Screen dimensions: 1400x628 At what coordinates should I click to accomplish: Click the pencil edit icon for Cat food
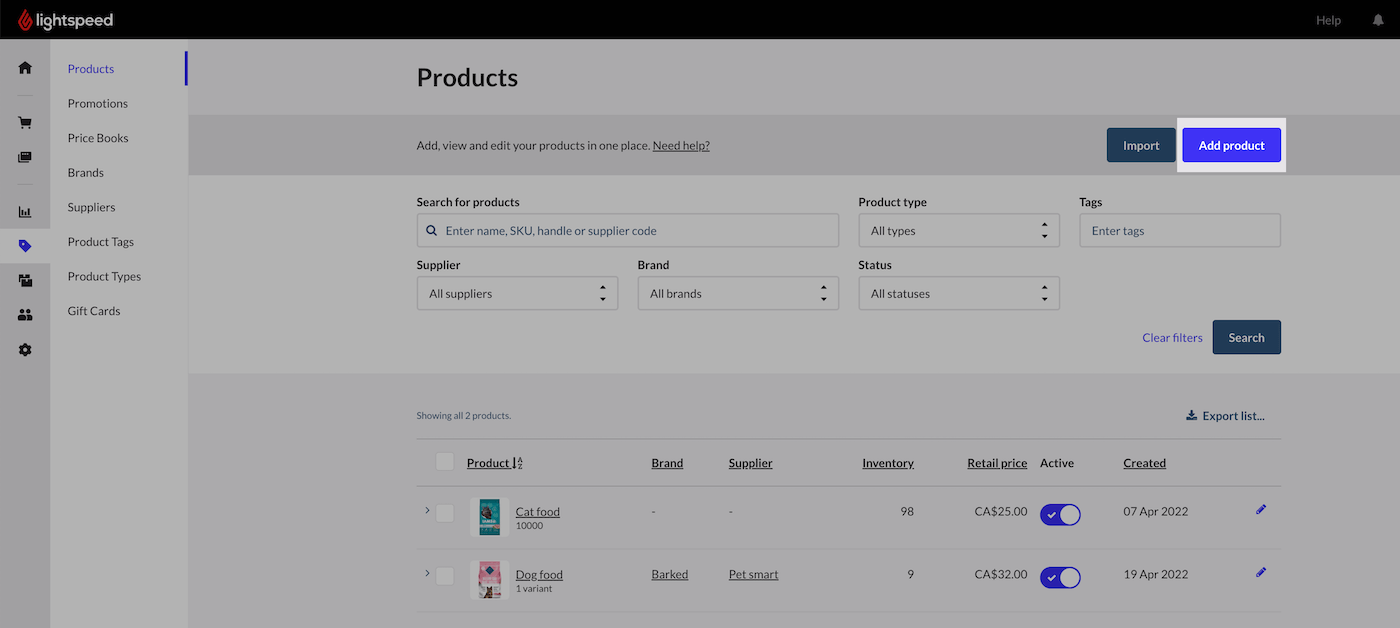(1261, 510)
